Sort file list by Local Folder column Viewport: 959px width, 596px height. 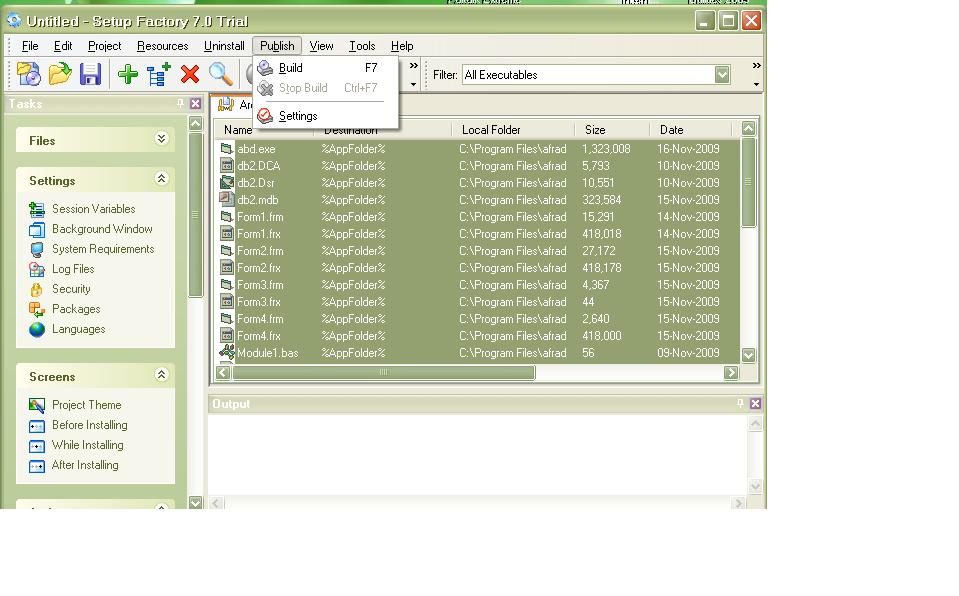point(513,130)
